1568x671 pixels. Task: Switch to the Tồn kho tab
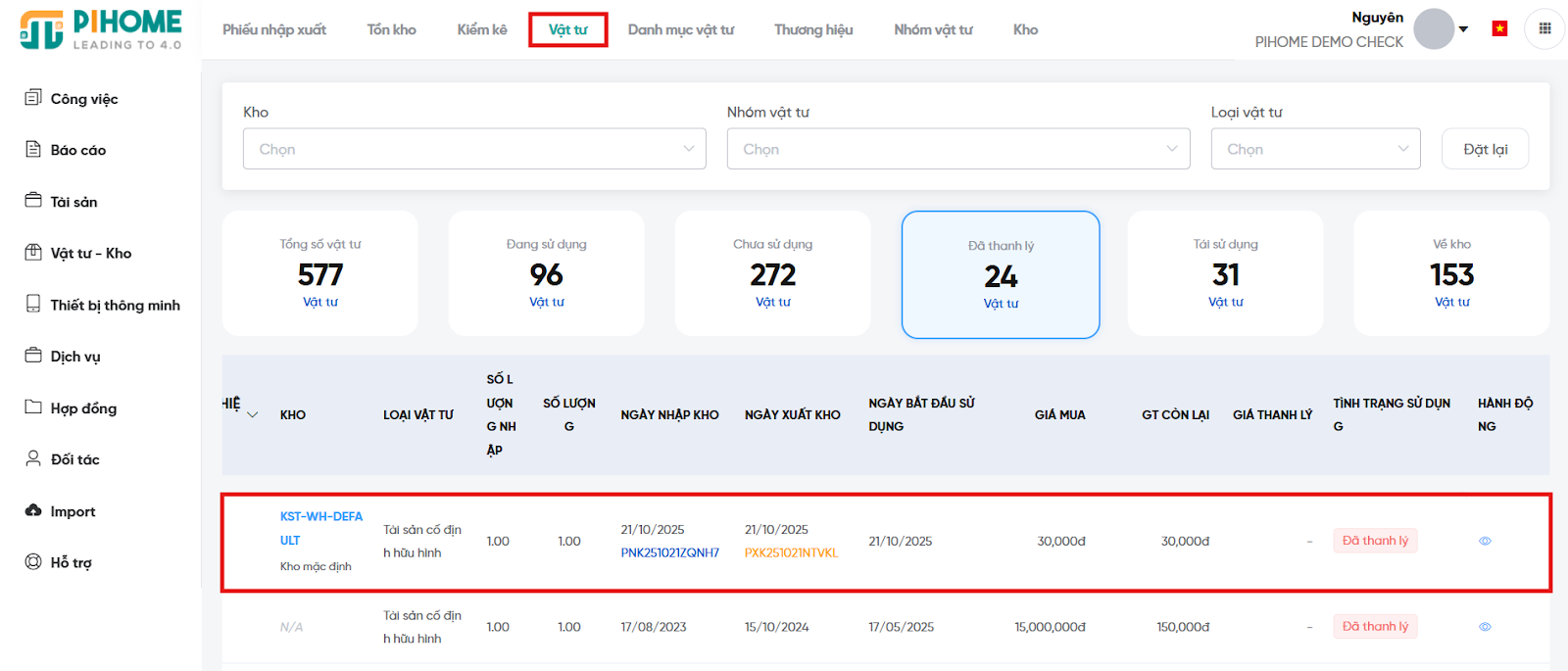tap(391, 29)
